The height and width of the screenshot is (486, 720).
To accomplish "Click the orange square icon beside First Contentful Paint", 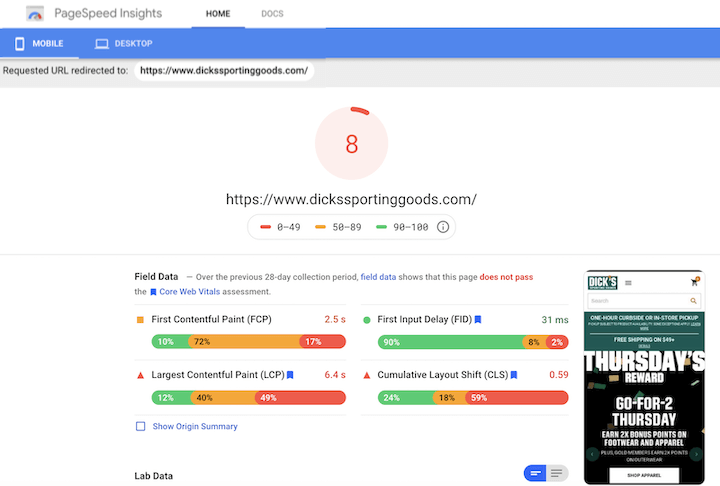I will tap(141, 320).
